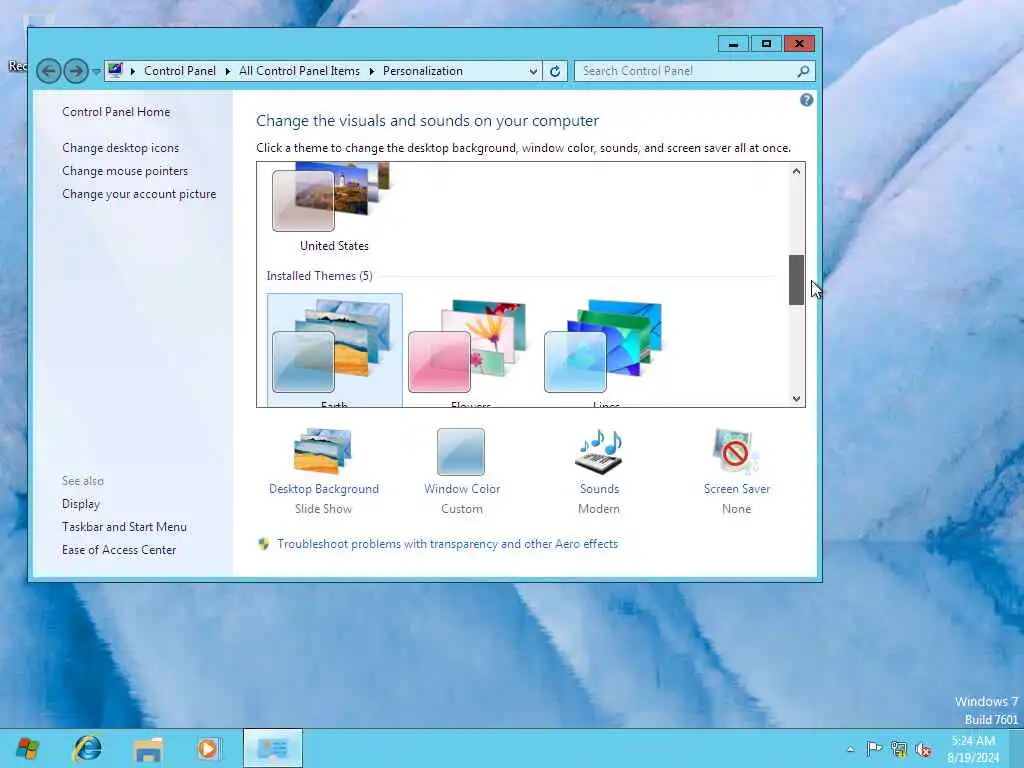1024x768 pixels.
Task: Open the Sounds music notes icon
Action: point(599,451)
